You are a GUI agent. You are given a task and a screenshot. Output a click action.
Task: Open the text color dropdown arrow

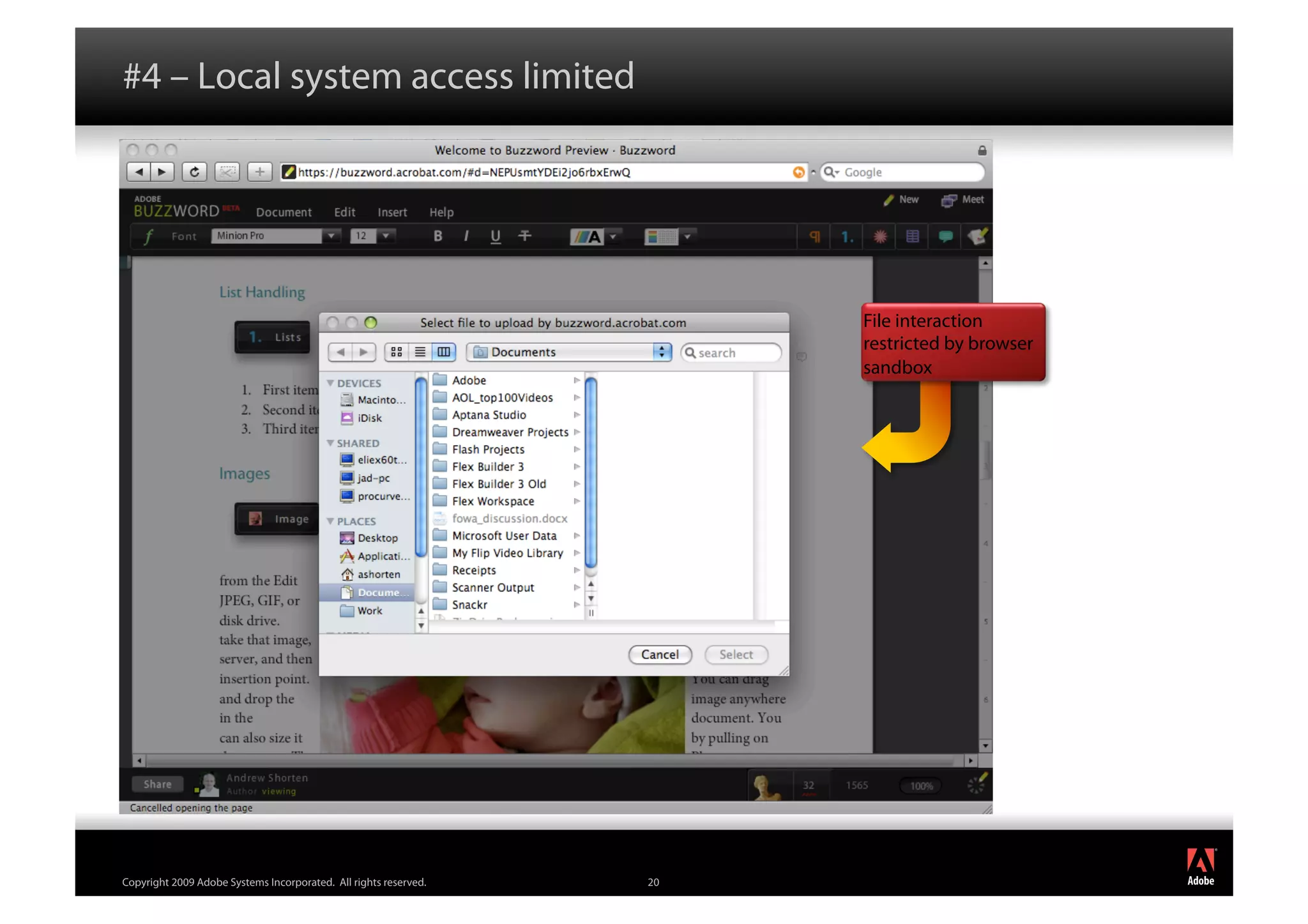tap(613, 237)
